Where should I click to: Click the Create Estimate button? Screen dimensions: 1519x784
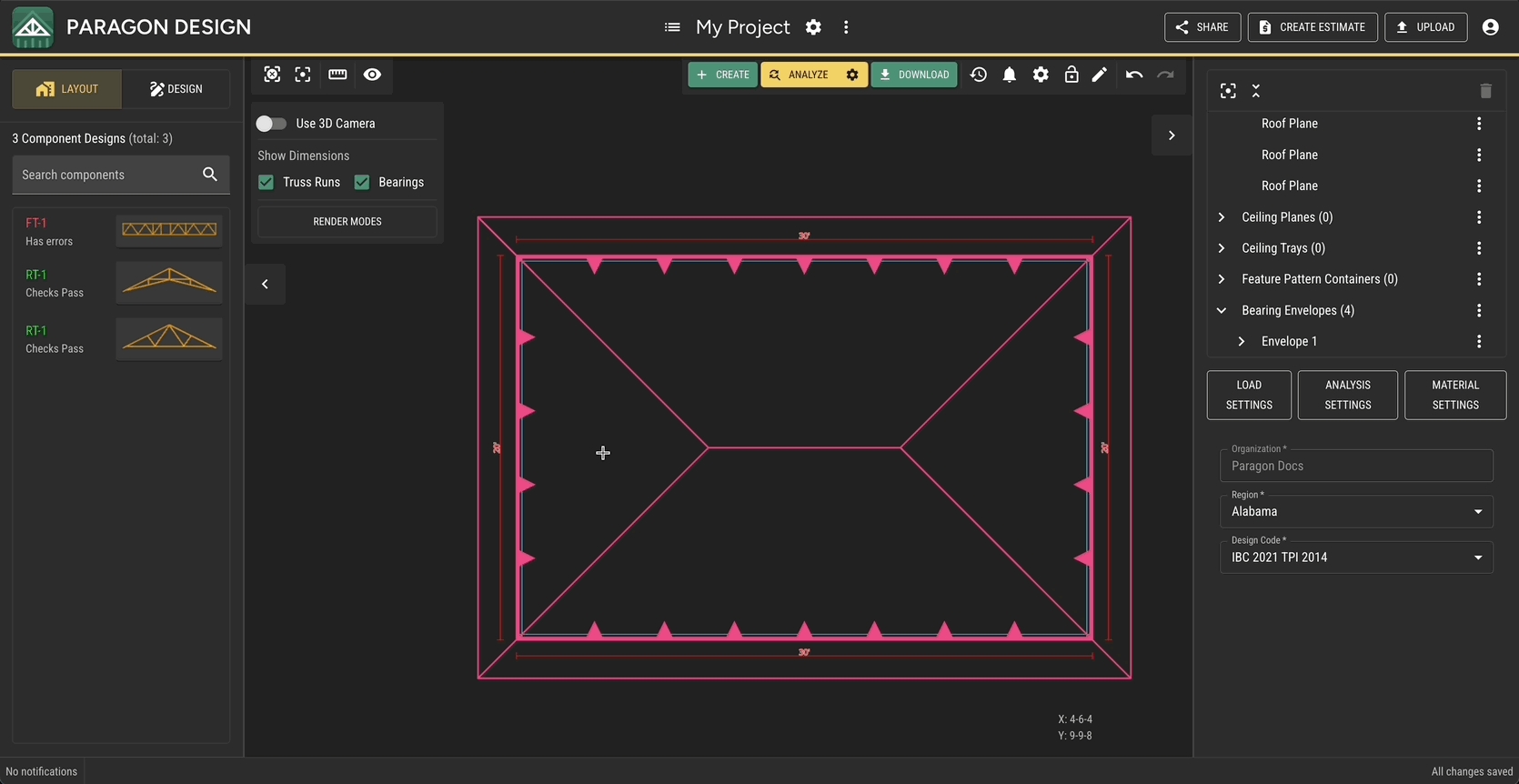tap(1312, 27)
